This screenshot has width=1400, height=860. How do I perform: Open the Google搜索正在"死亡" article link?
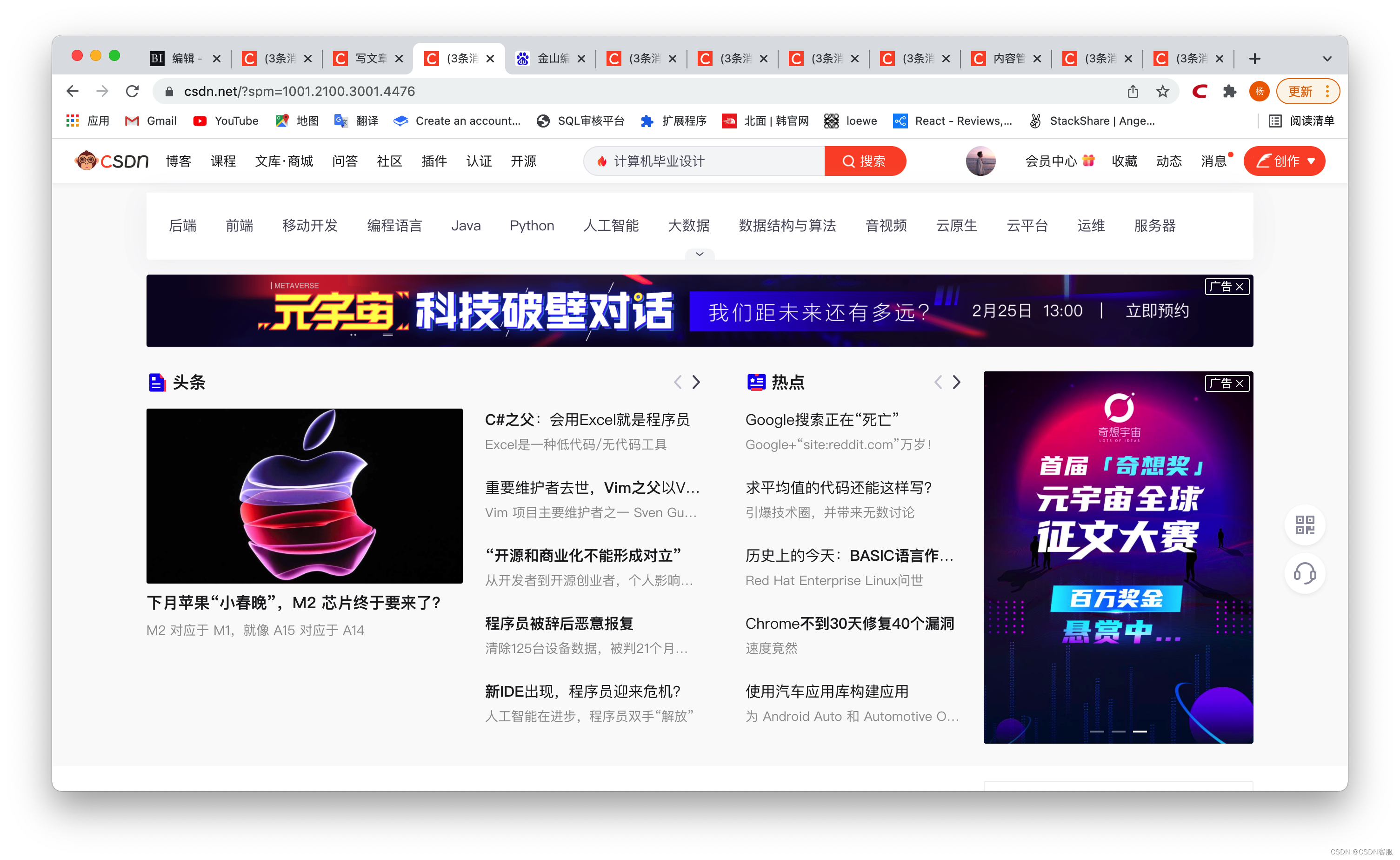point(821,420)
